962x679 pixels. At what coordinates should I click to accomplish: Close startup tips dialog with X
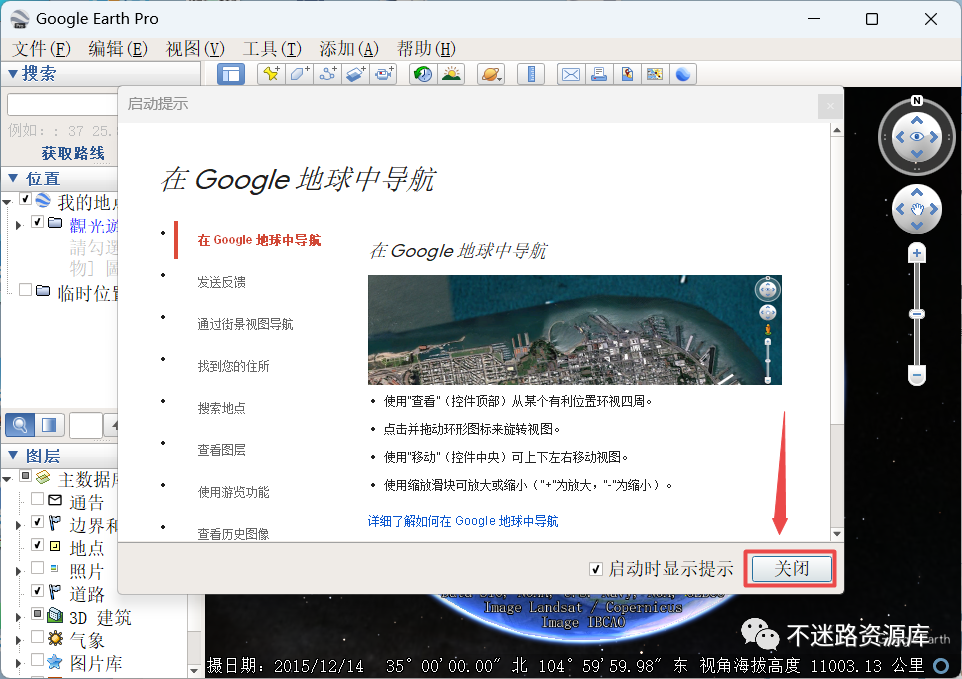(x=830, y=106)
